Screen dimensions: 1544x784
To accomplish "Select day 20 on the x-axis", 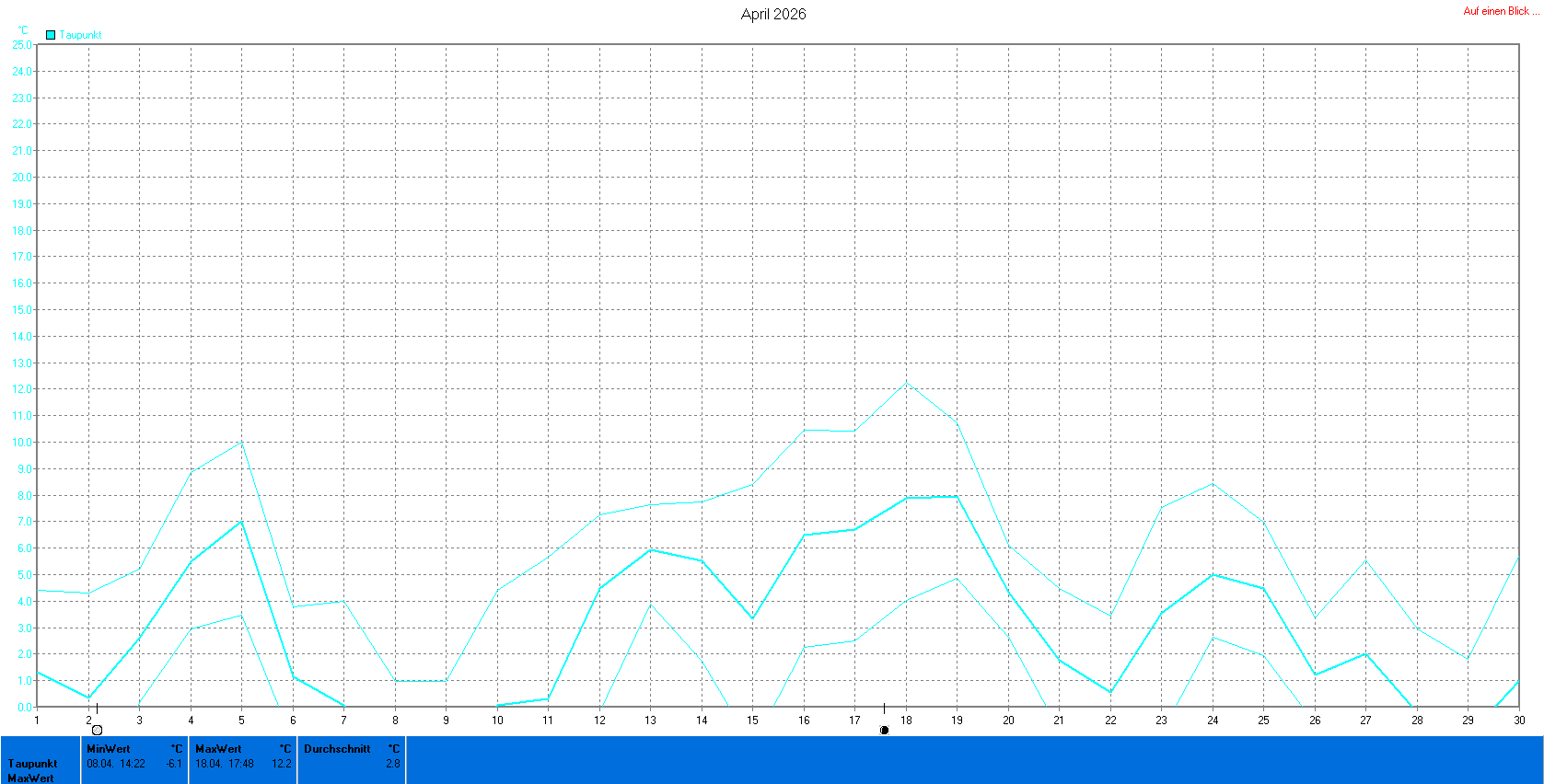I will (x=1008, y=721).
